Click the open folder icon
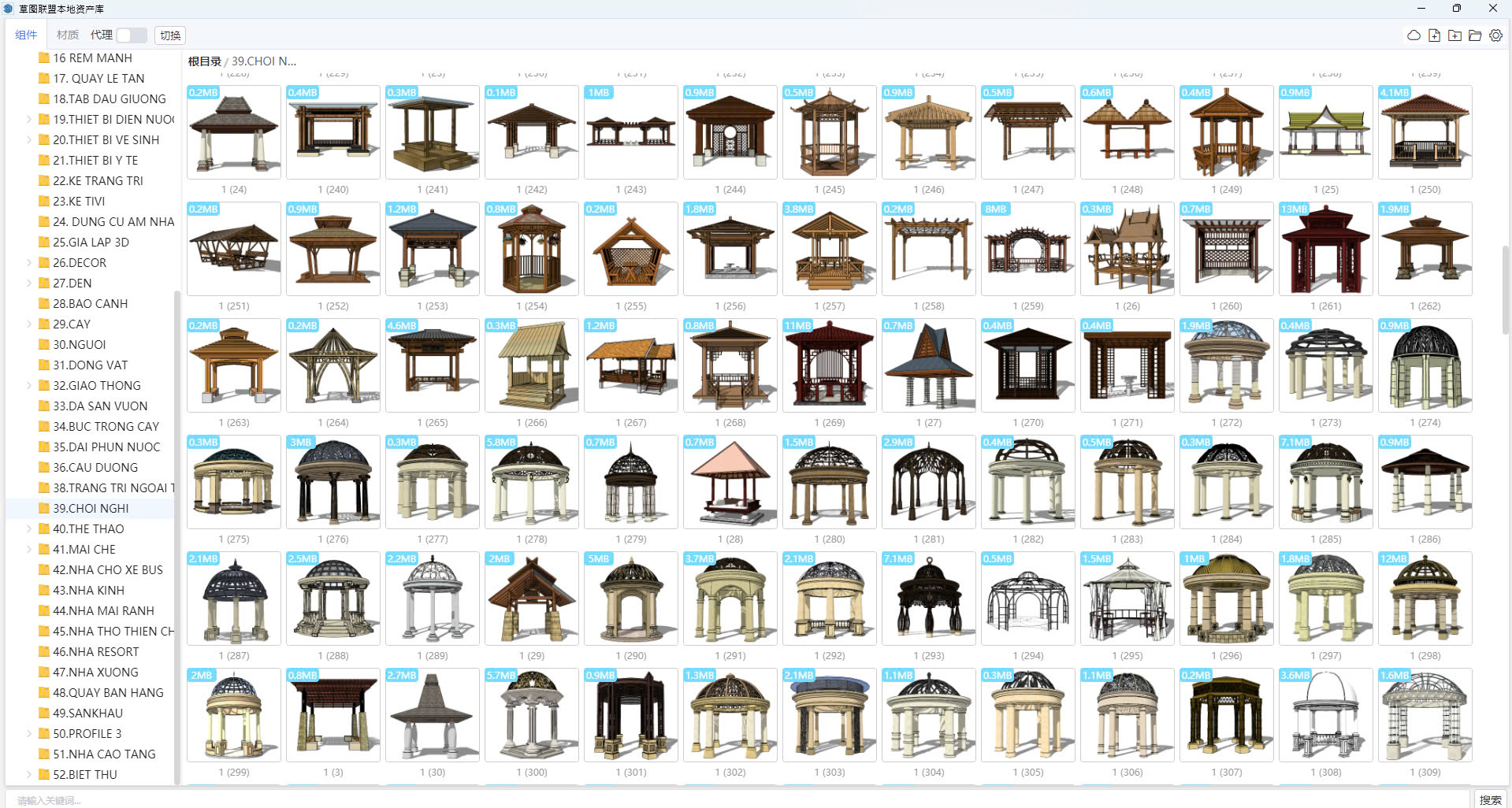 (1475, 35)
